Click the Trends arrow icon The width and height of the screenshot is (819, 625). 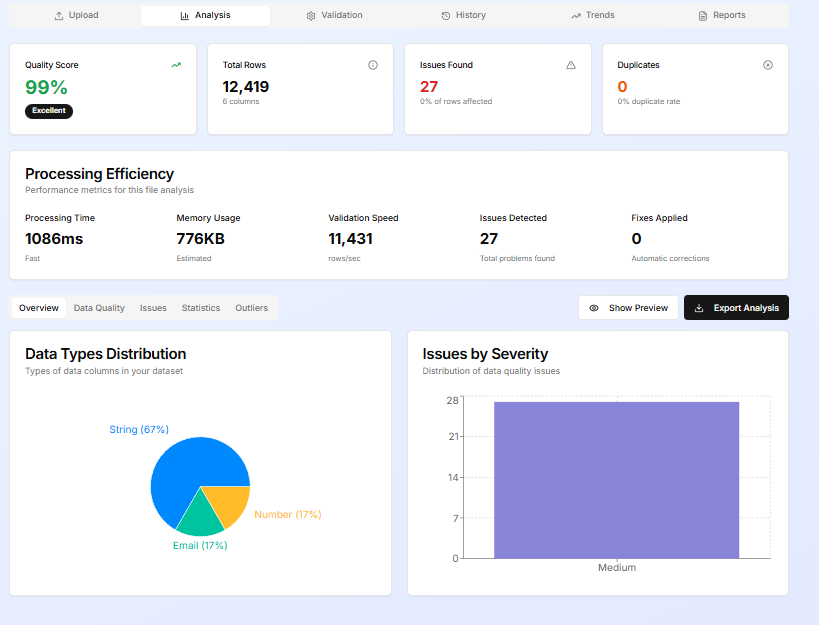[575, 15]
